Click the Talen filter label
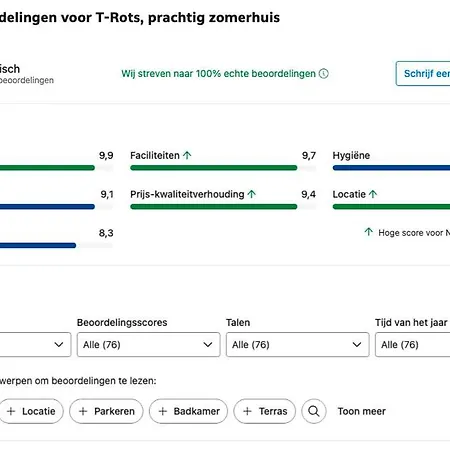Screen dimensions: 450x450 point(238,322)
